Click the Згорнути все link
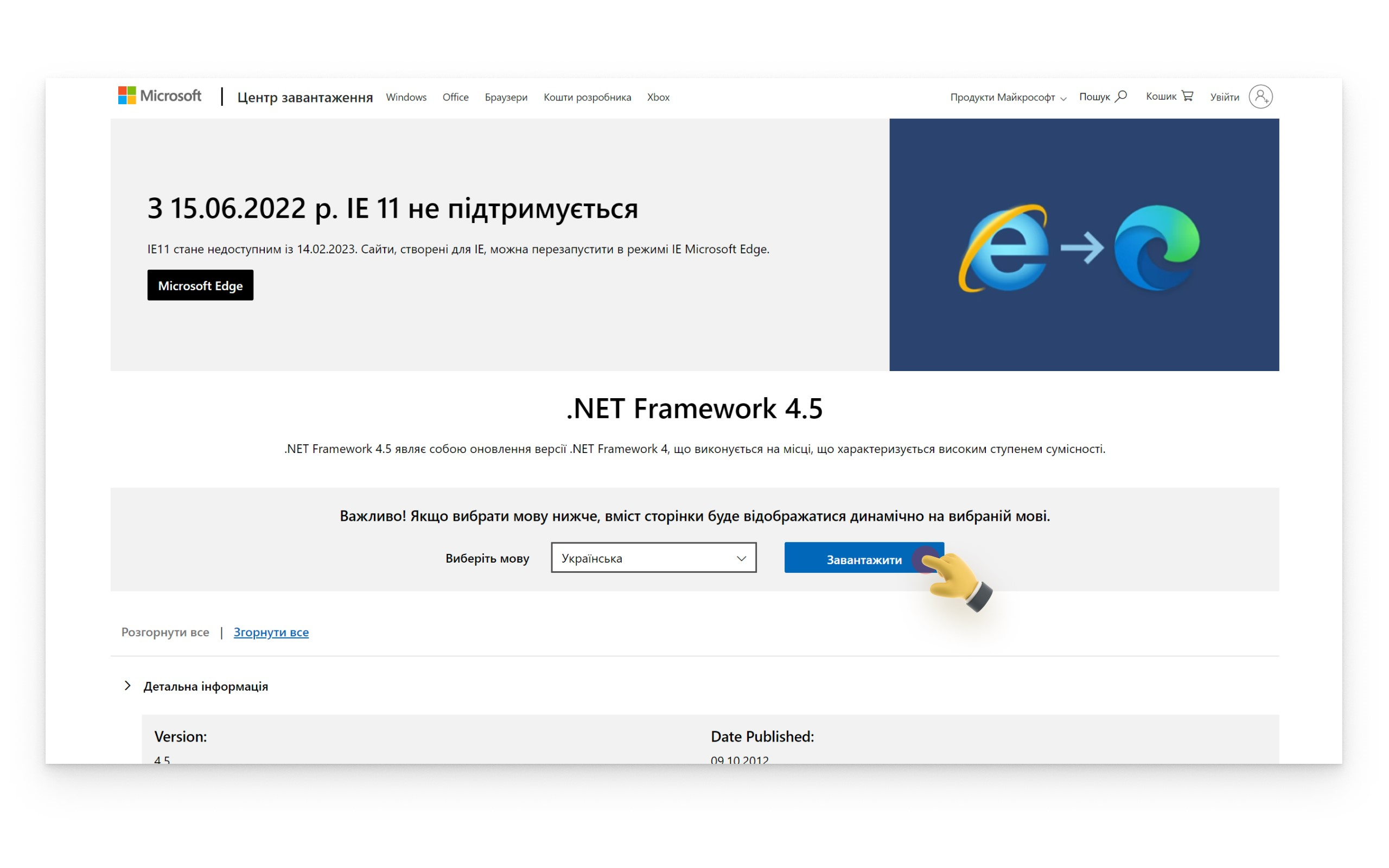The image size is (1389, 868). (271, 632)
